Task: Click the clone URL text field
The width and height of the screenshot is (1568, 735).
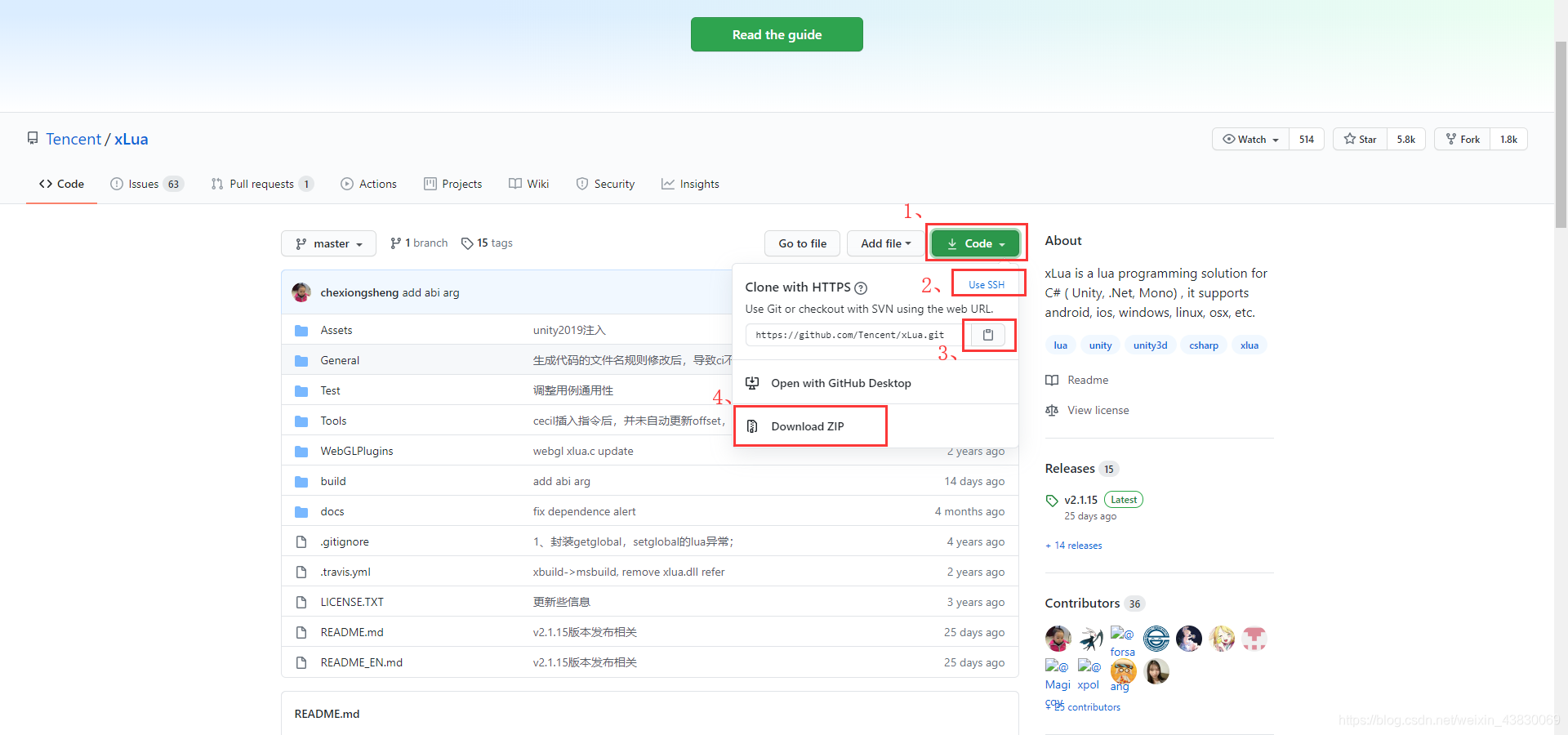Action: click(x=854, y=335)
